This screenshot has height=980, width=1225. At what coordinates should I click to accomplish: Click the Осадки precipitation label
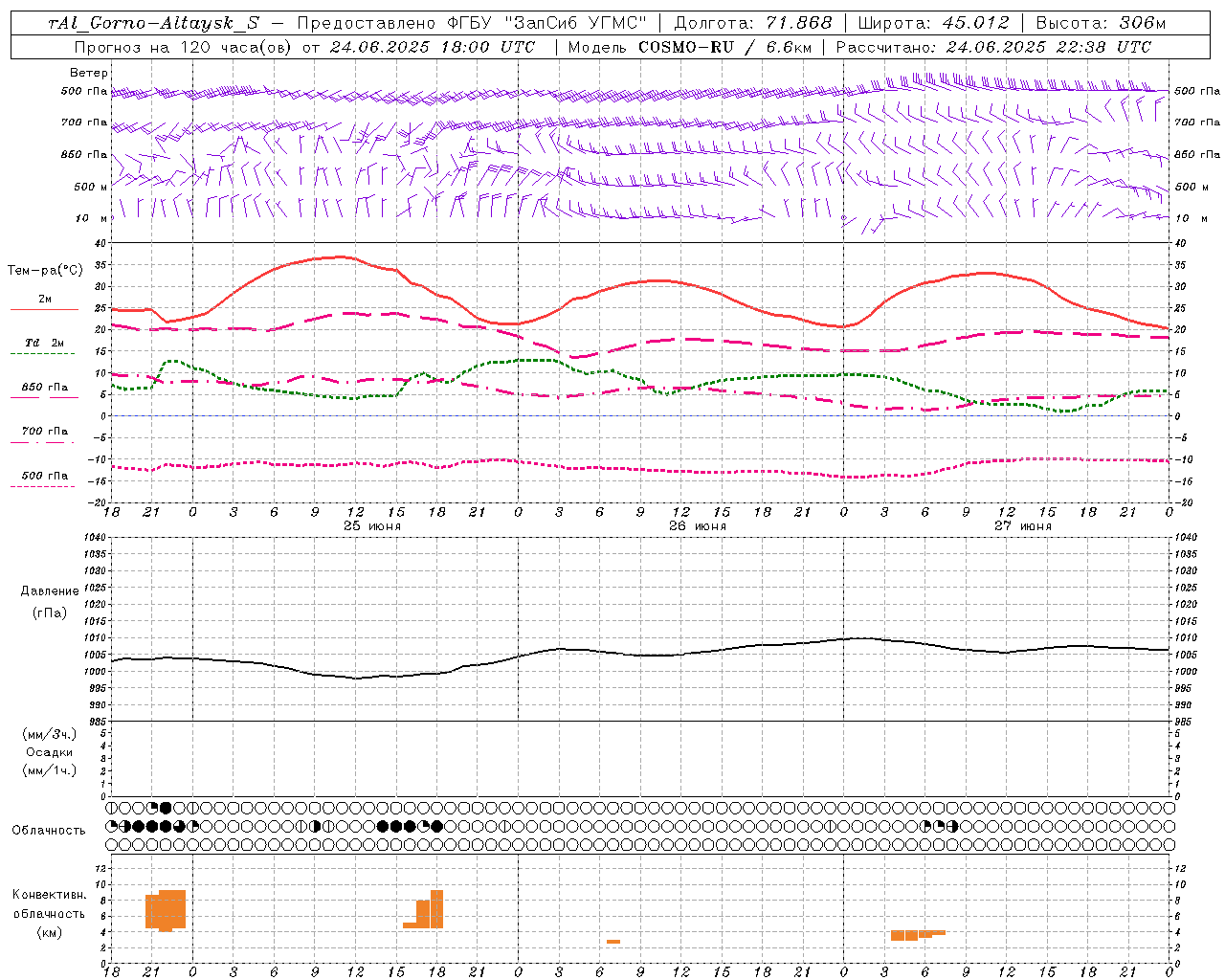click(50, 752)
